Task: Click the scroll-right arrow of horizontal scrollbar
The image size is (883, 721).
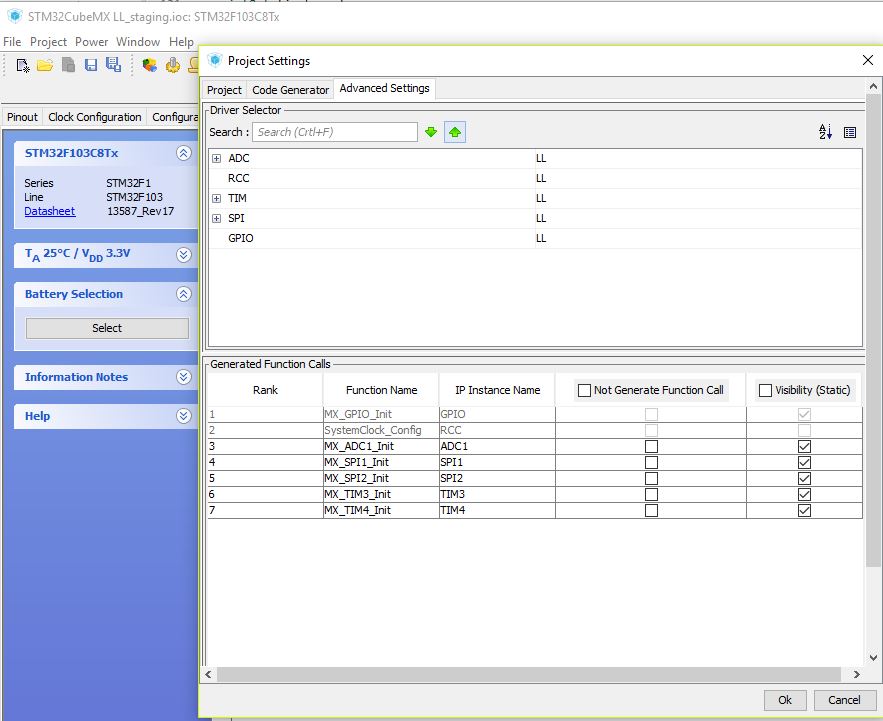Action: pos(857,674)
